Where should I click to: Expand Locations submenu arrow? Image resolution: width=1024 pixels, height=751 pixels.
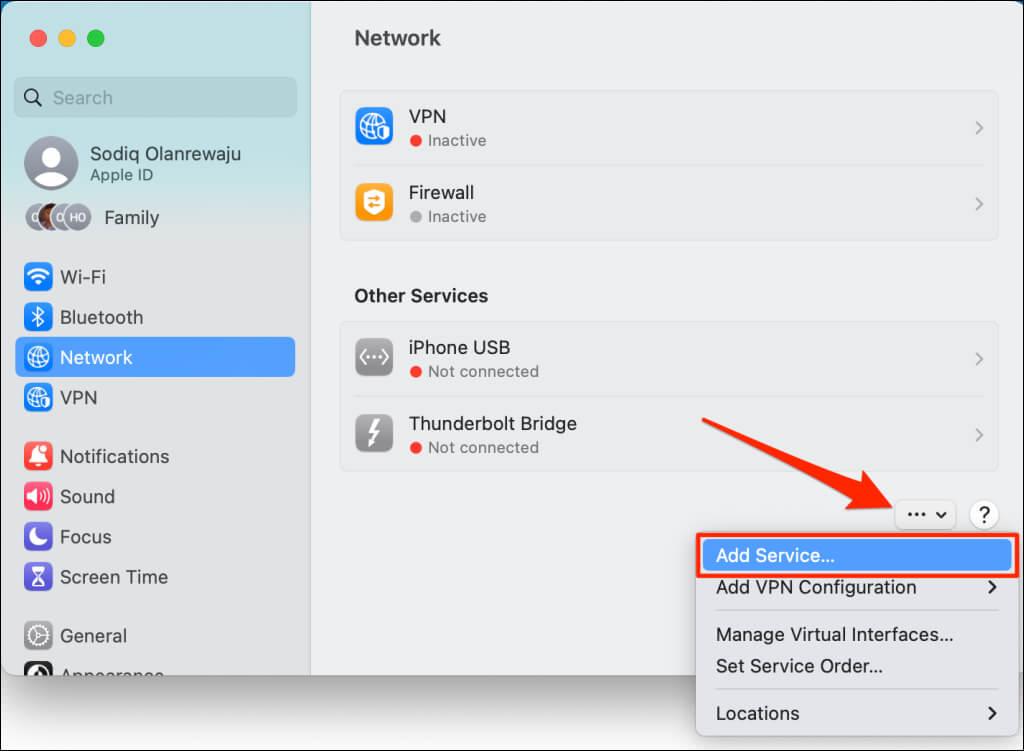(992, 713)
